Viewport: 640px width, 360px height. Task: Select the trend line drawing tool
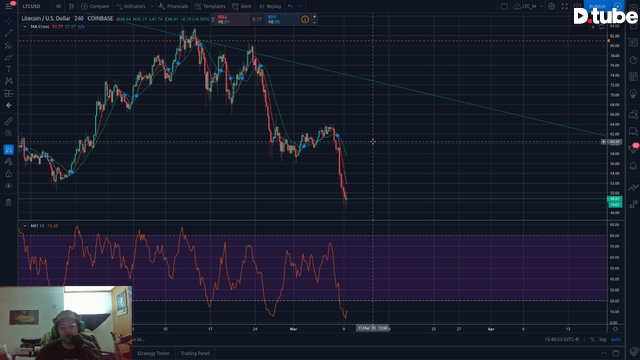9,33
